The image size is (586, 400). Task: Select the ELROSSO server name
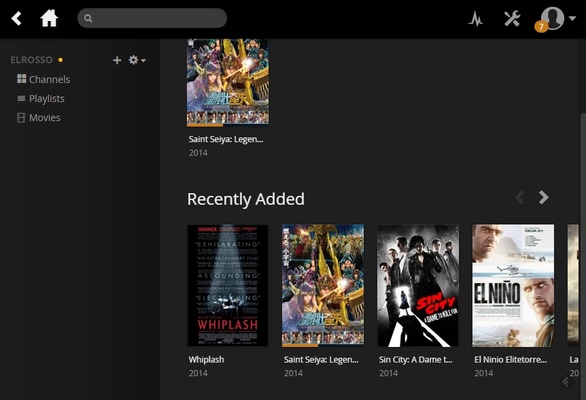tap(31, 60)
